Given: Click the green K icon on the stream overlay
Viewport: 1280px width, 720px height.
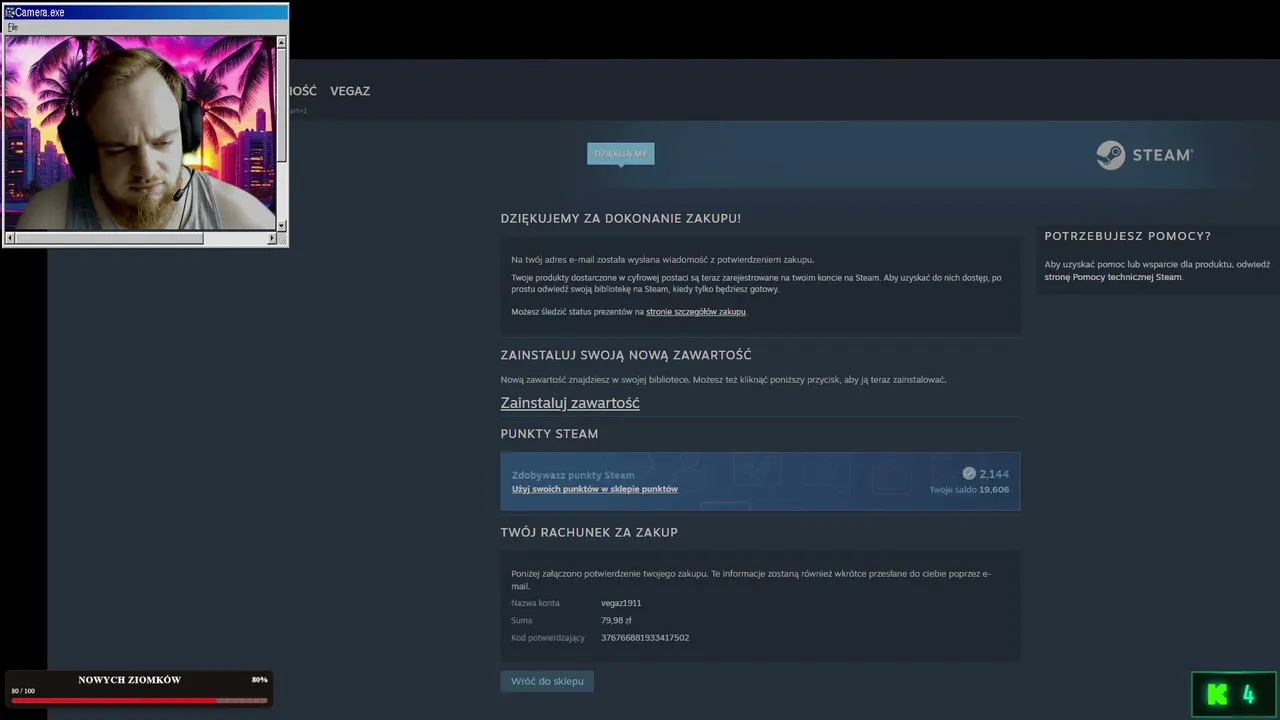Looking at the screenshot, I should tap(1217, 694).
